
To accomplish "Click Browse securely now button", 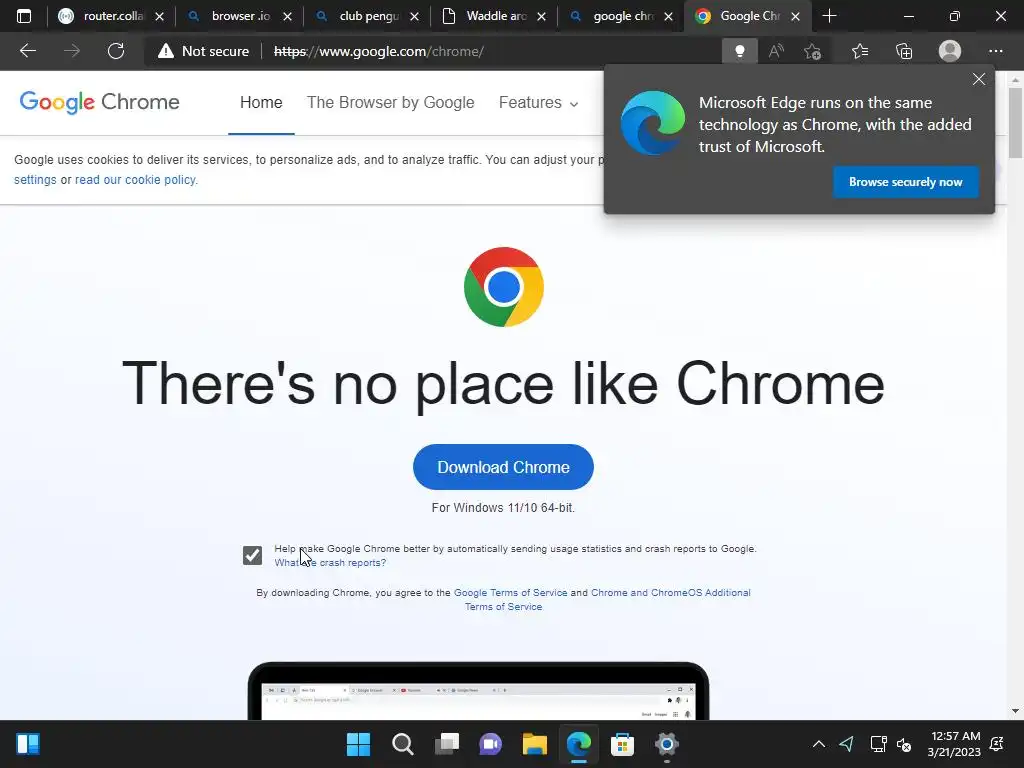I will coord(905,182).
